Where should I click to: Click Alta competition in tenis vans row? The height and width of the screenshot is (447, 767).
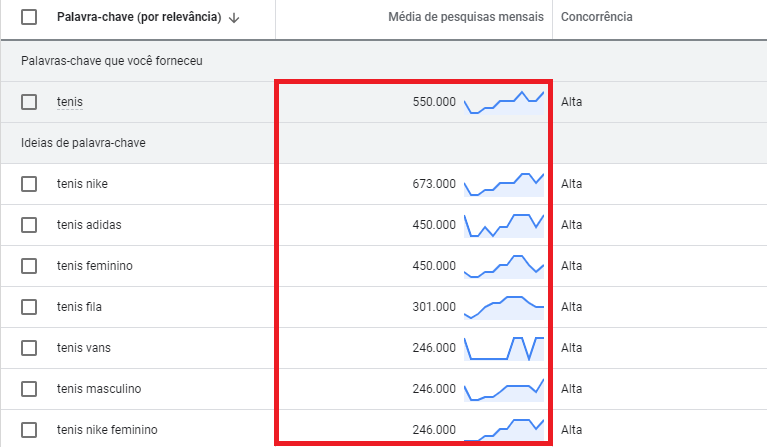click(x=571, y=348)
